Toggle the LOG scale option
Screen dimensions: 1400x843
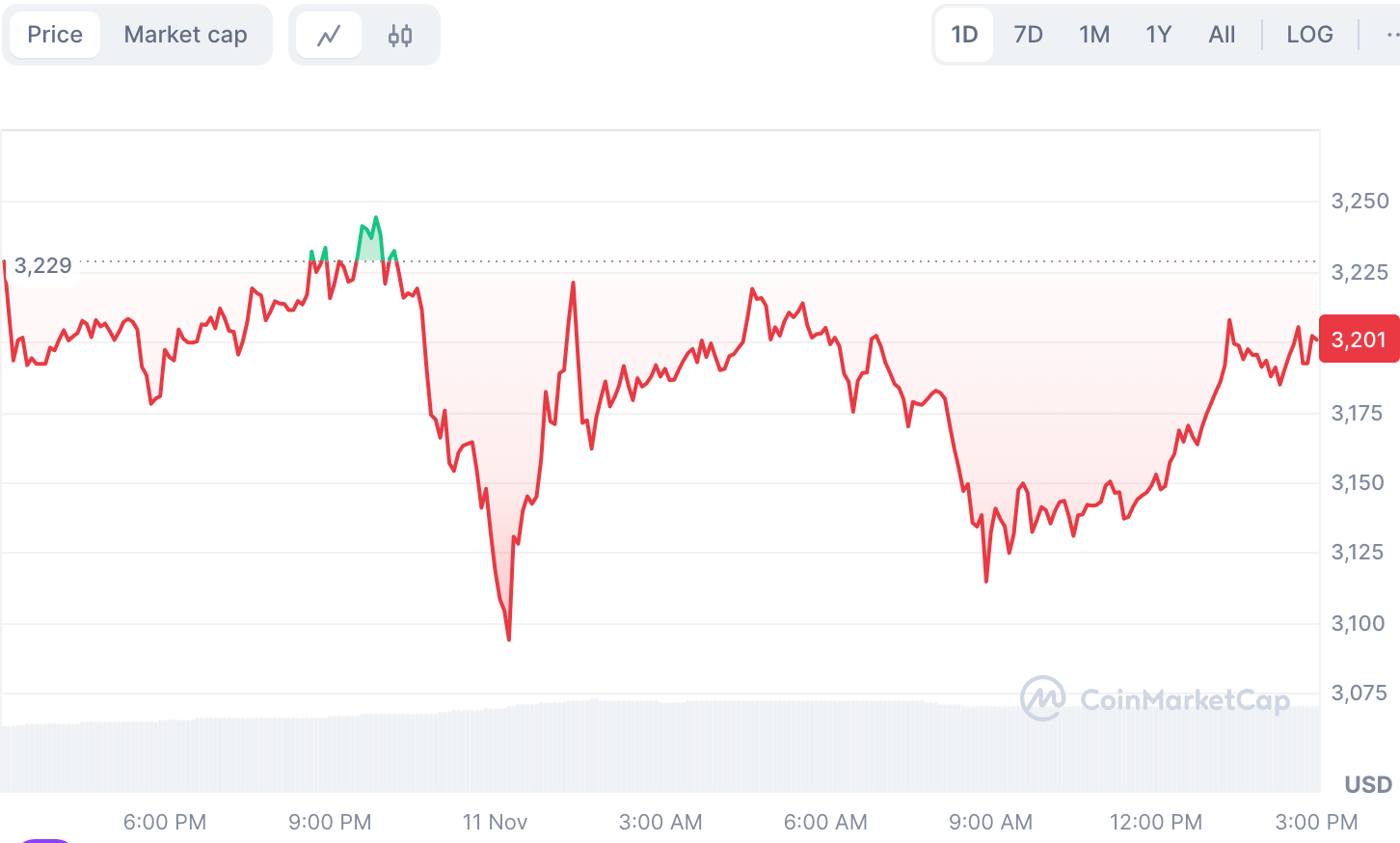1309,35
